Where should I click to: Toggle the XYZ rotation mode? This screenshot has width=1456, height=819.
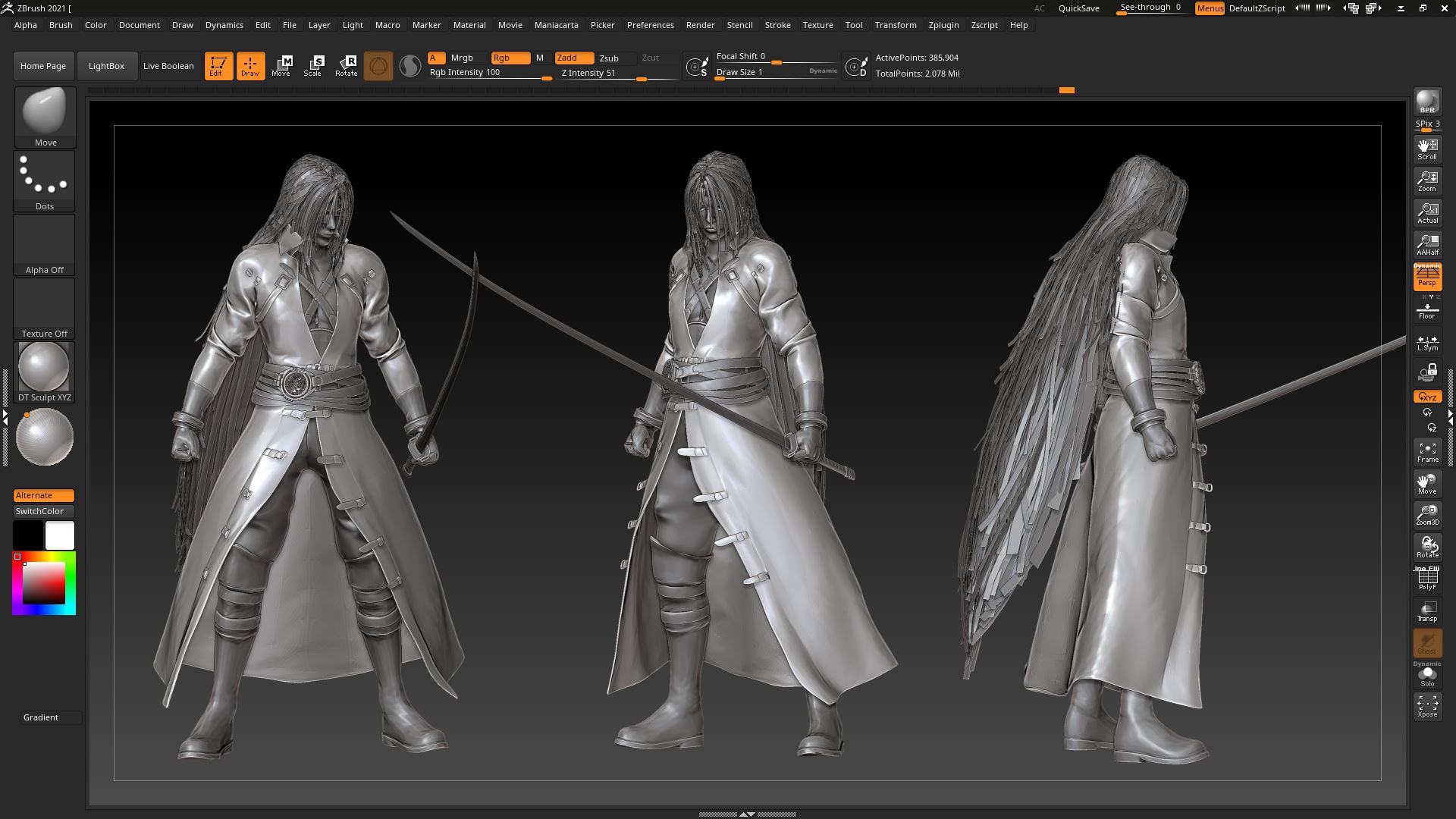(x=1427, y=397)
